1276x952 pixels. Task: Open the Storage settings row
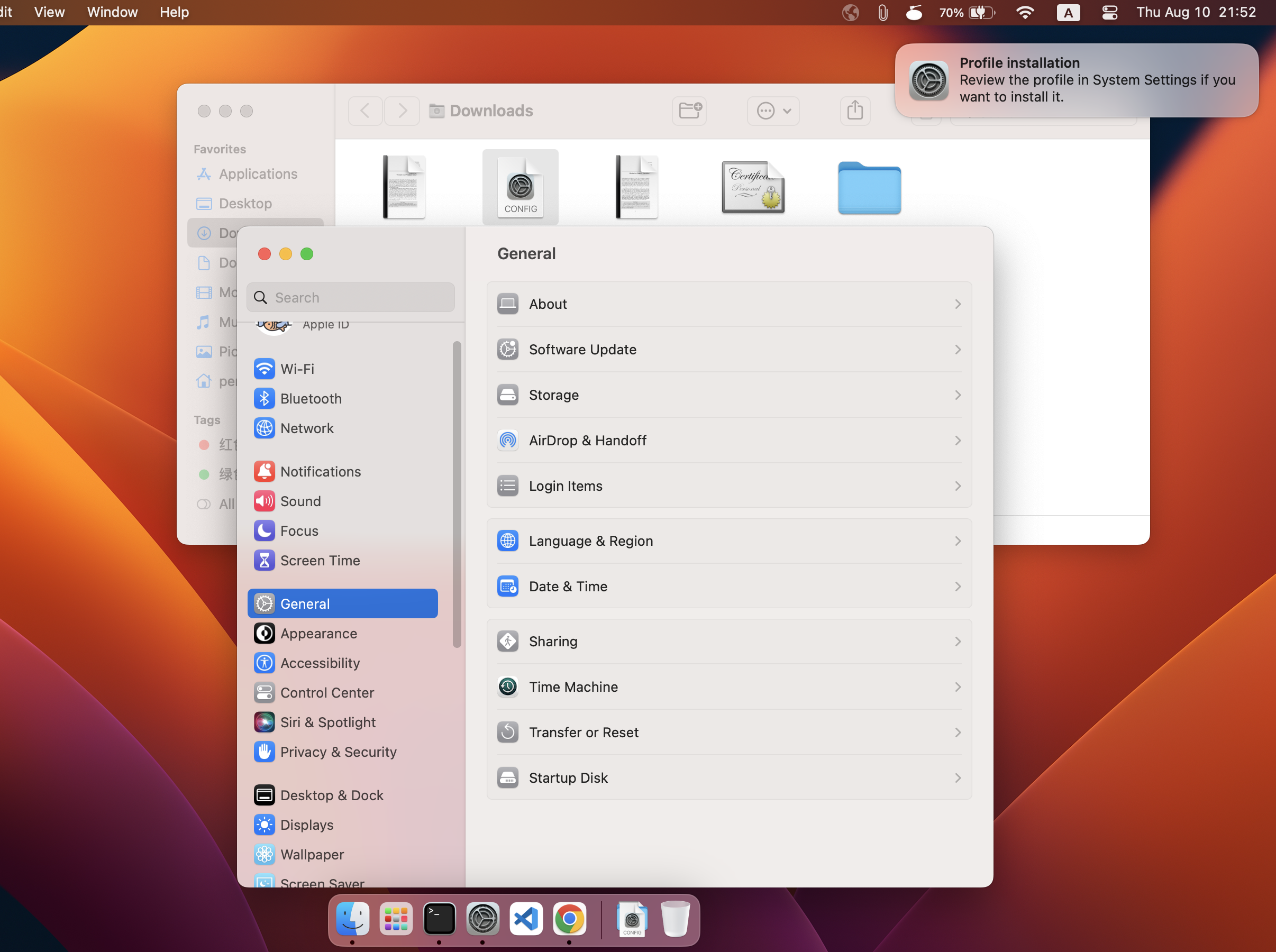pyautogui.click(x=728, y=395)
